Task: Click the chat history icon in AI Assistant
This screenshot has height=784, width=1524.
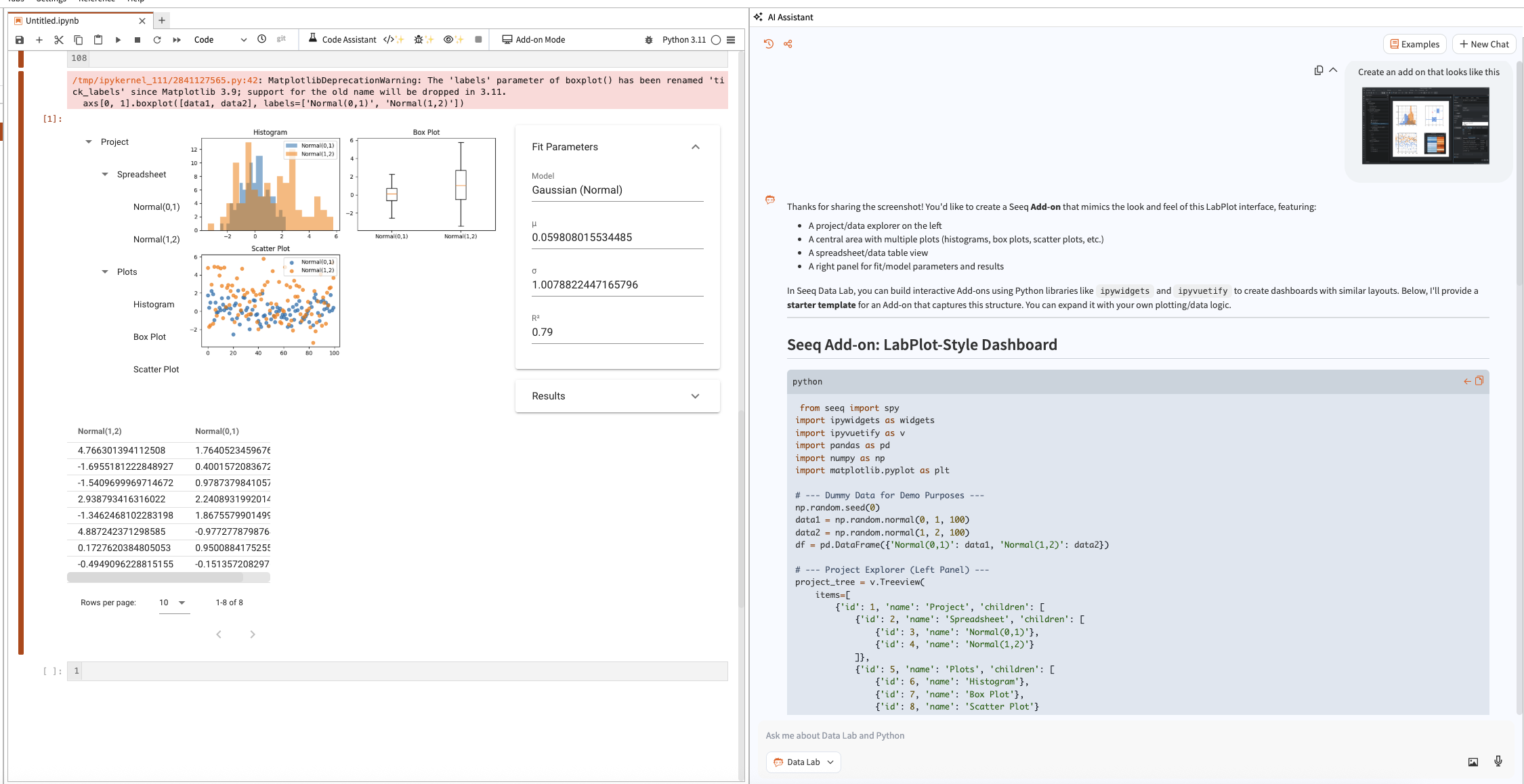Action: [769, 44]
